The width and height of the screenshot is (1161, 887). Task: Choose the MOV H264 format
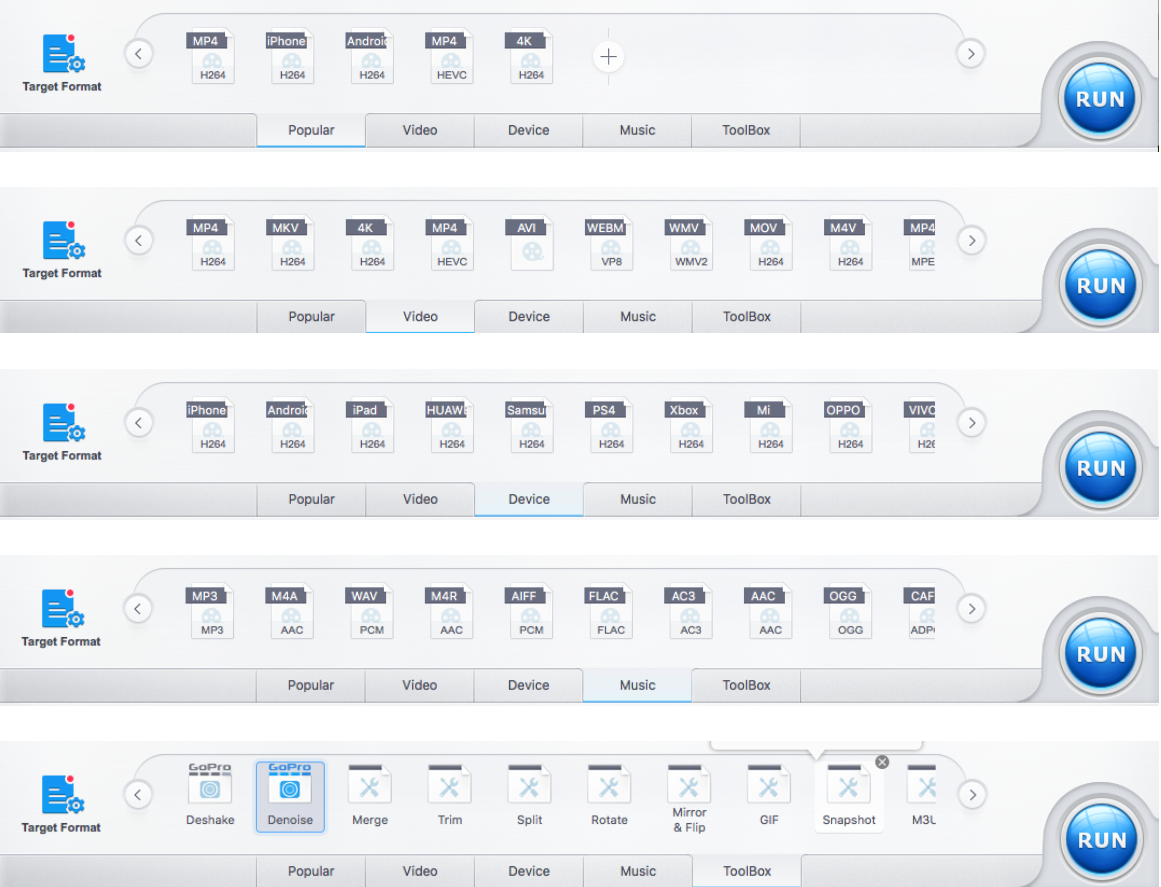point(770,243)
